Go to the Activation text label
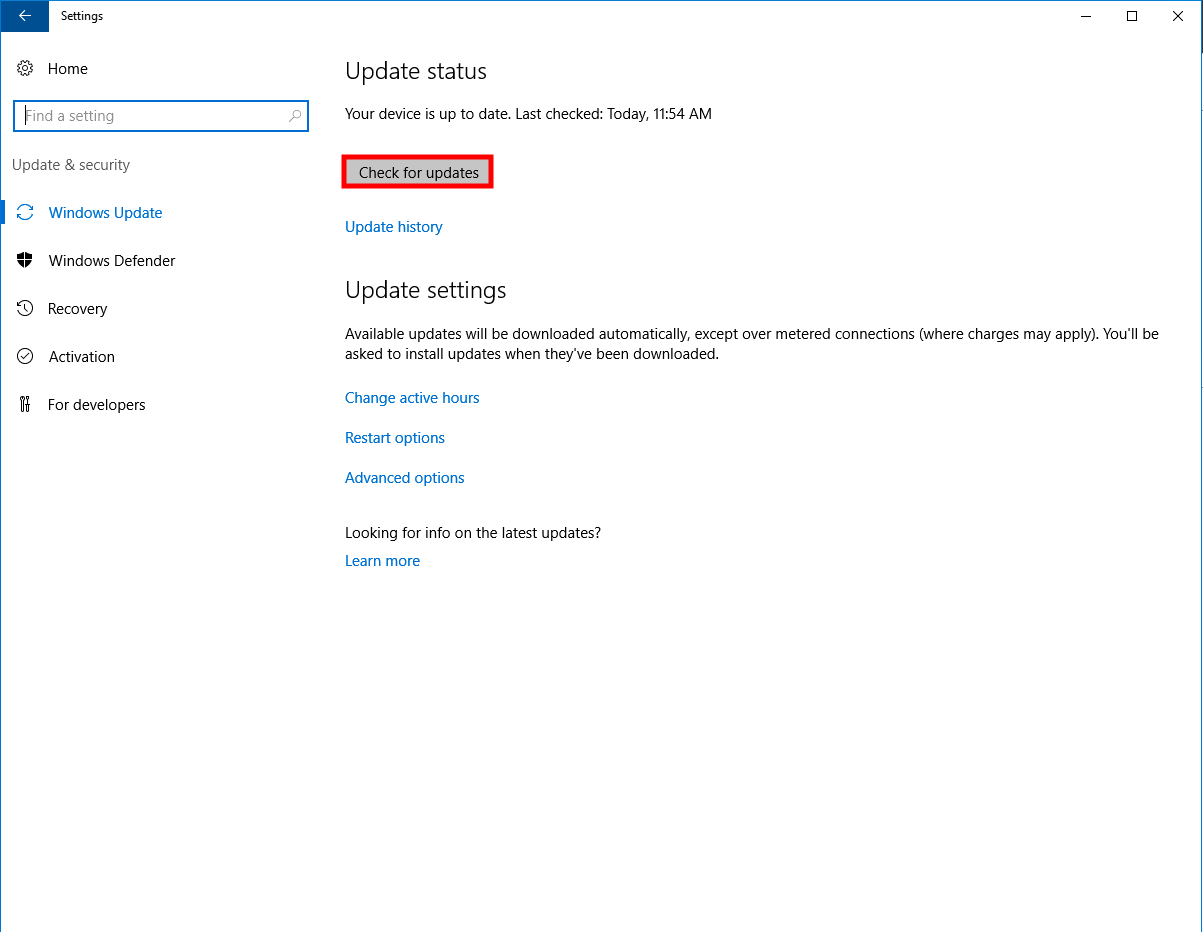This screenshot has height=932, width=1203. pos(82,357)
